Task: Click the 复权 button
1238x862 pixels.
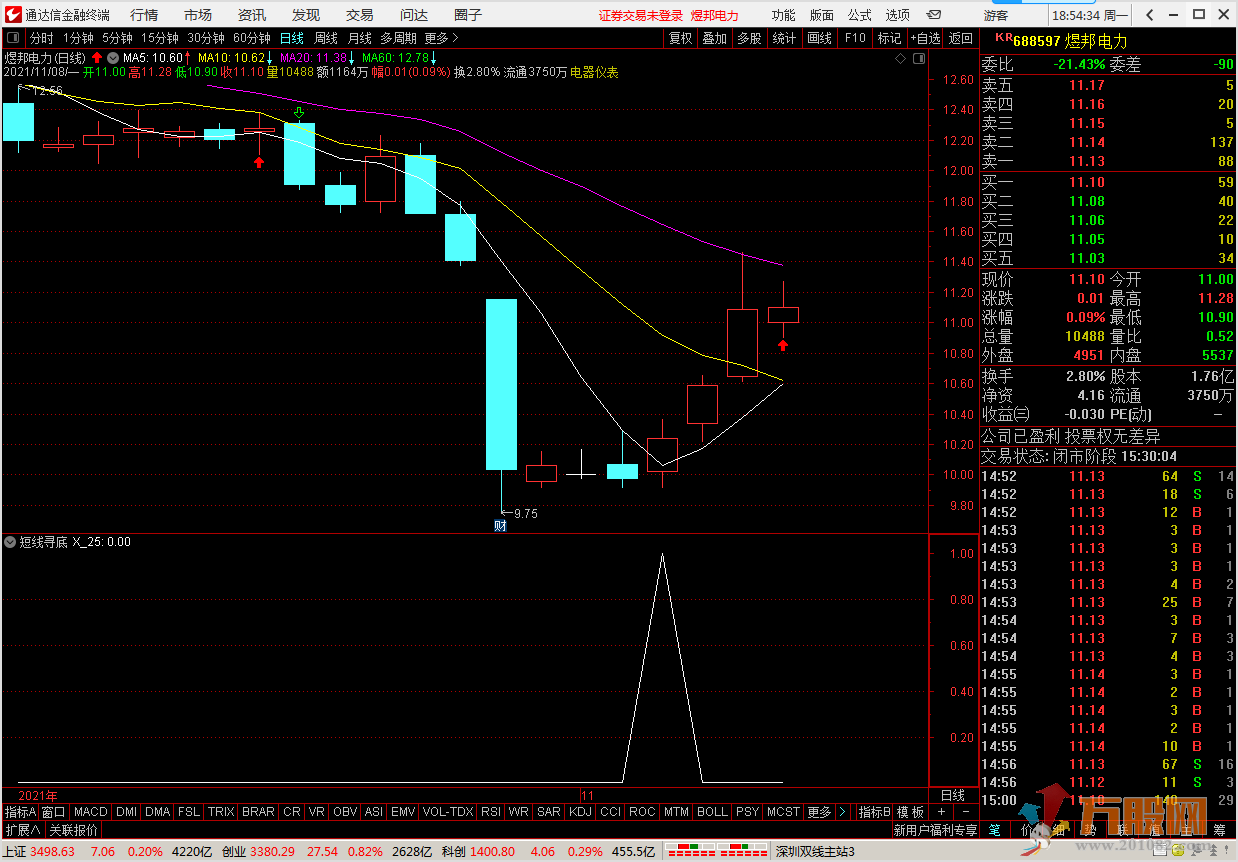Action: click(x=681, y=38)
